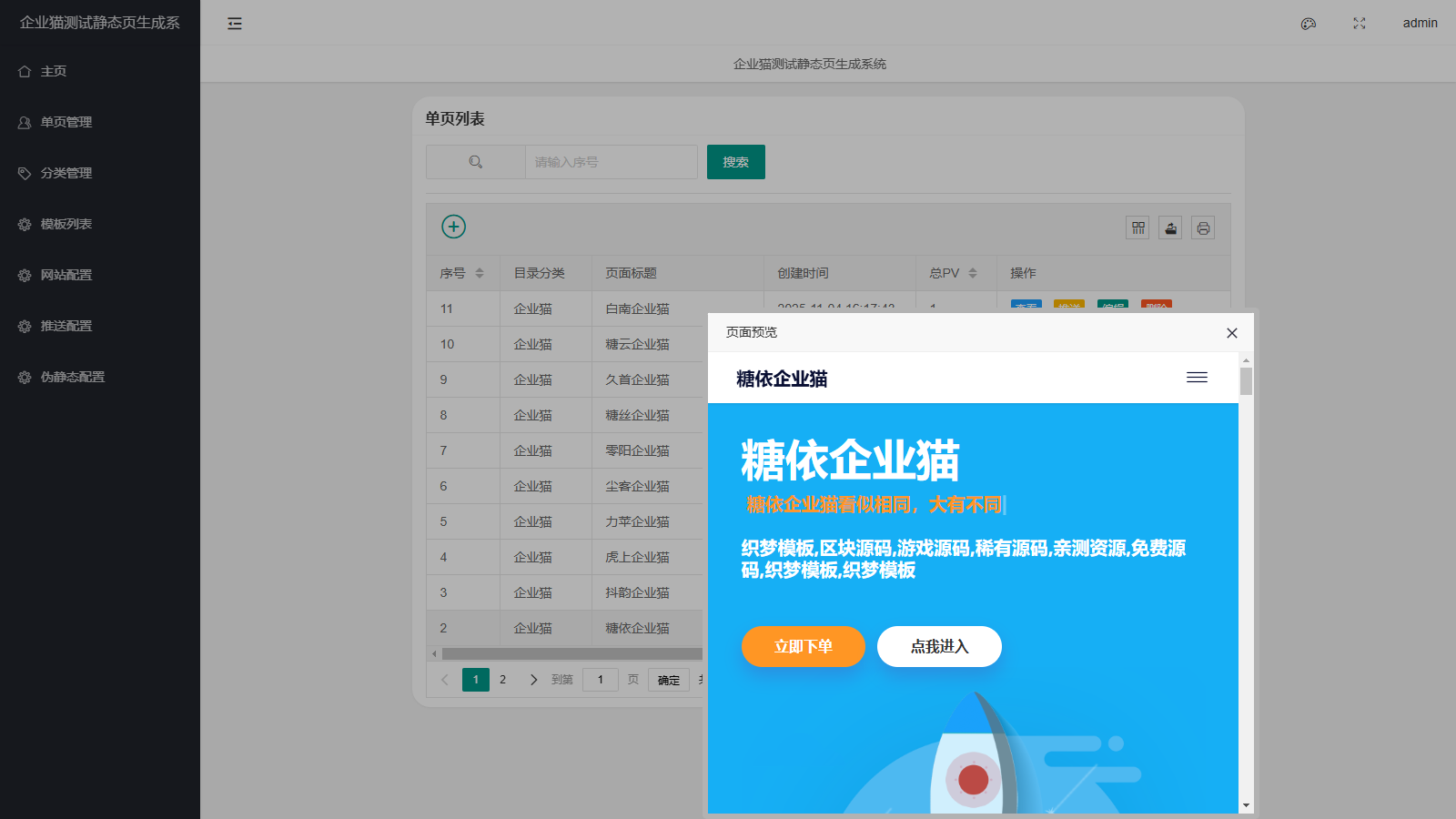Viewport: 1456px width, 819px height.
Task: Go to 伪静态配置 in the sidebar
Action: point(73,377)
